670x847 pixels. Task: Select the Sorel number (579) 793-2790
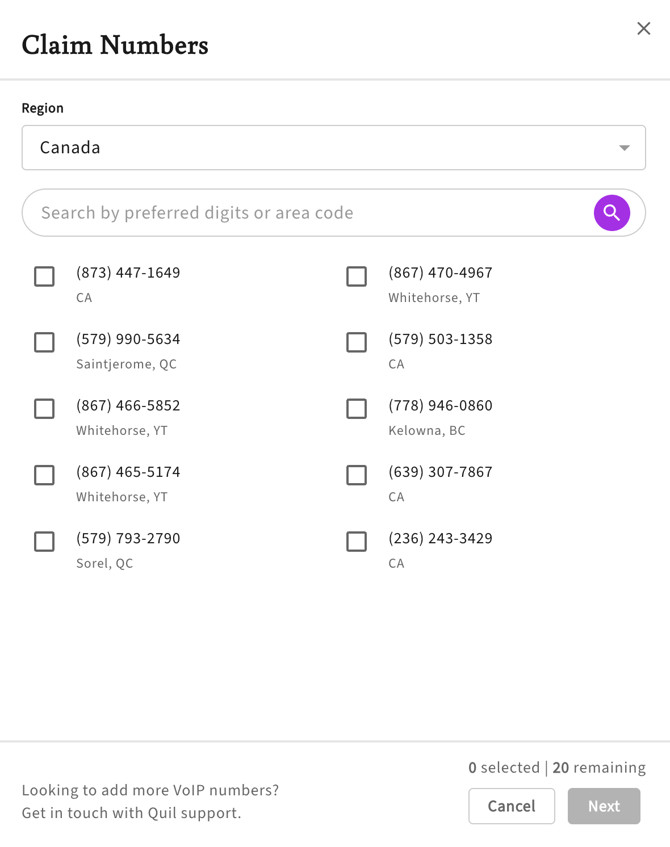pos(44,541)
